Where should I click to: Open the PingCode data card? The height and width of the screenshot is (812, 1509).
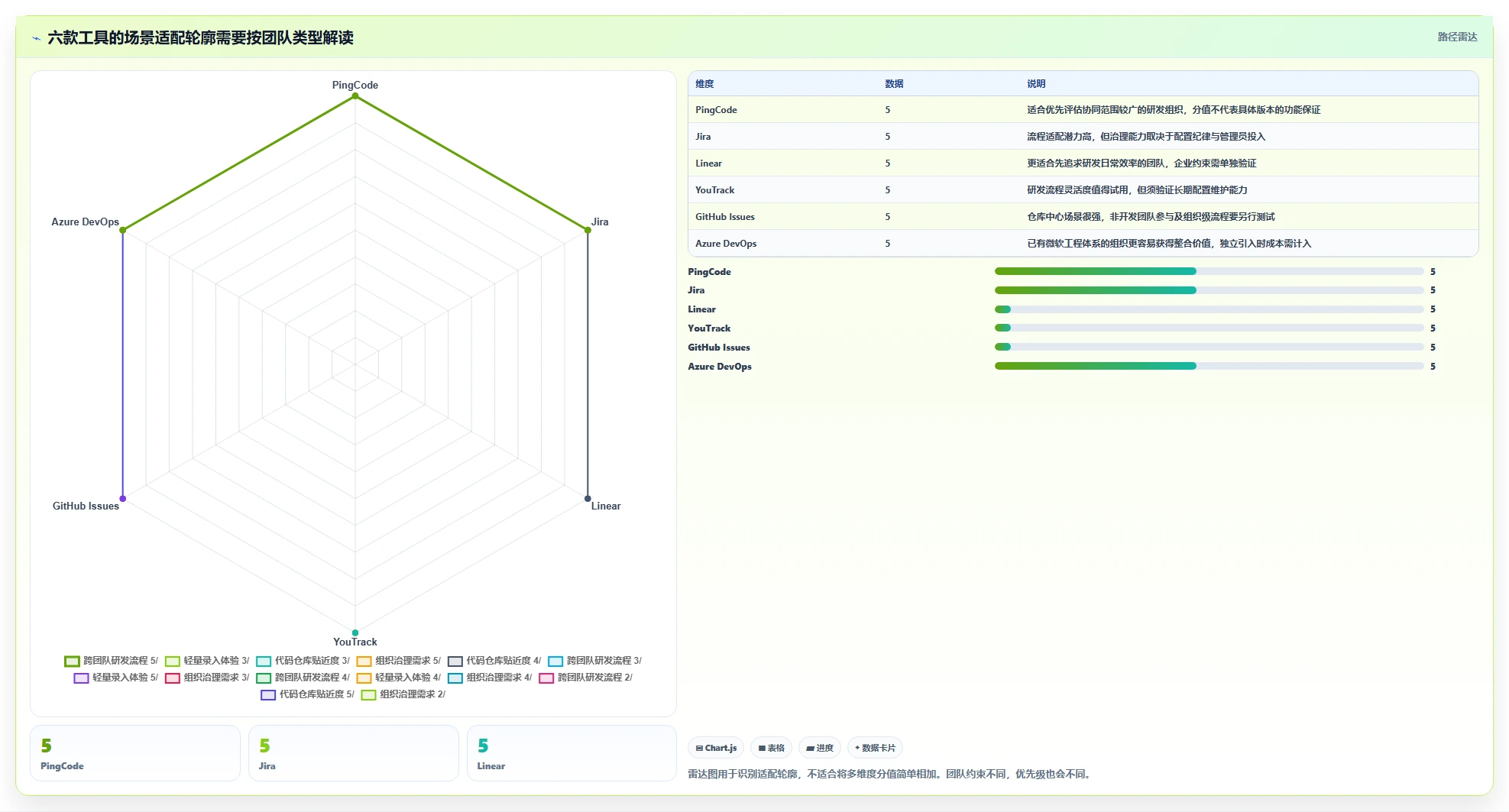pyautogui.click(x=135, y=753)
